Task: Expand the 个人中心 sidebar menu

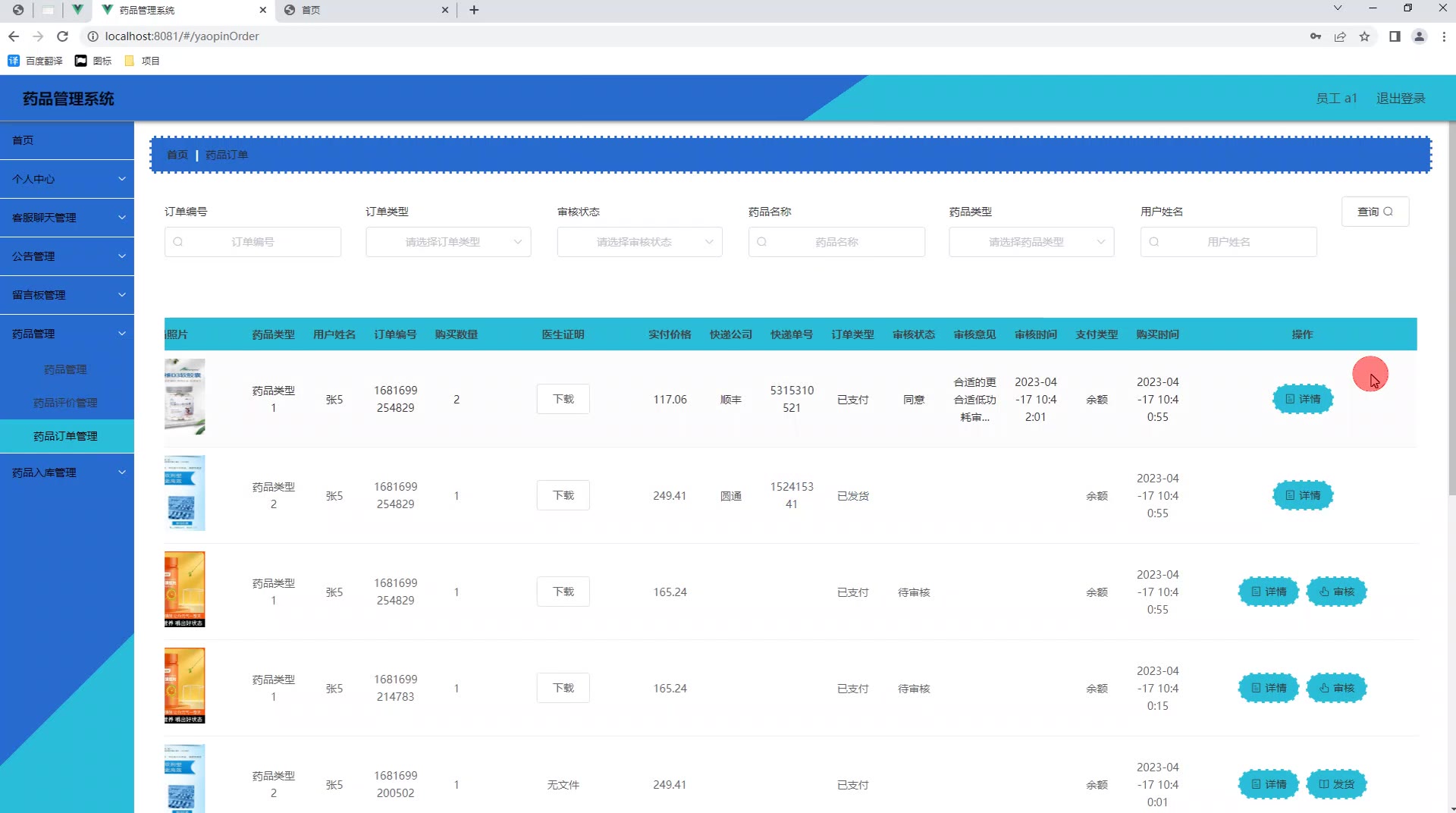Action: coord(67,179)
